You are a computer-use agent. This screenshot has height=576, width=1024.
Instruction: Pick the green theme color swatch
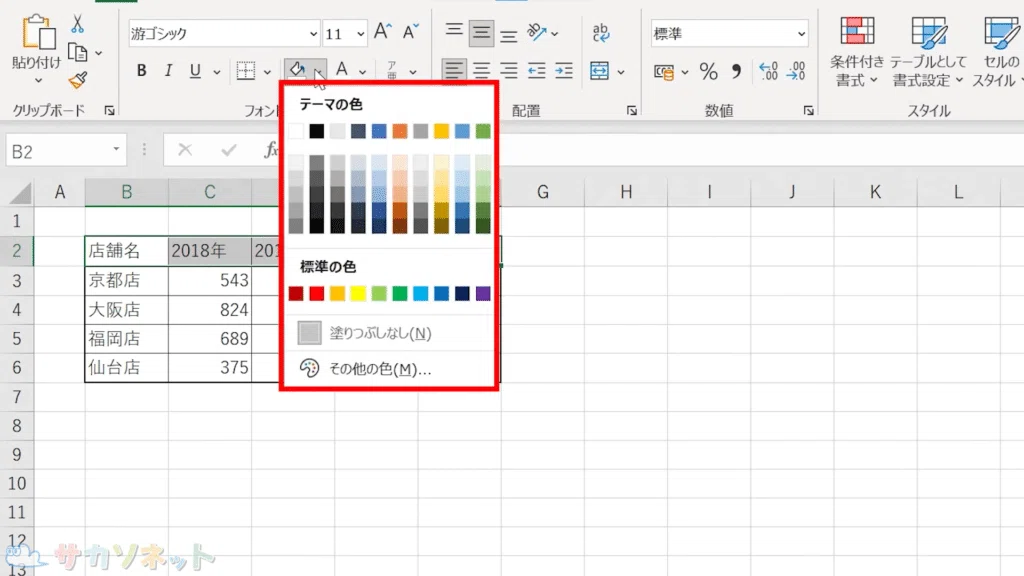(483, 131)
